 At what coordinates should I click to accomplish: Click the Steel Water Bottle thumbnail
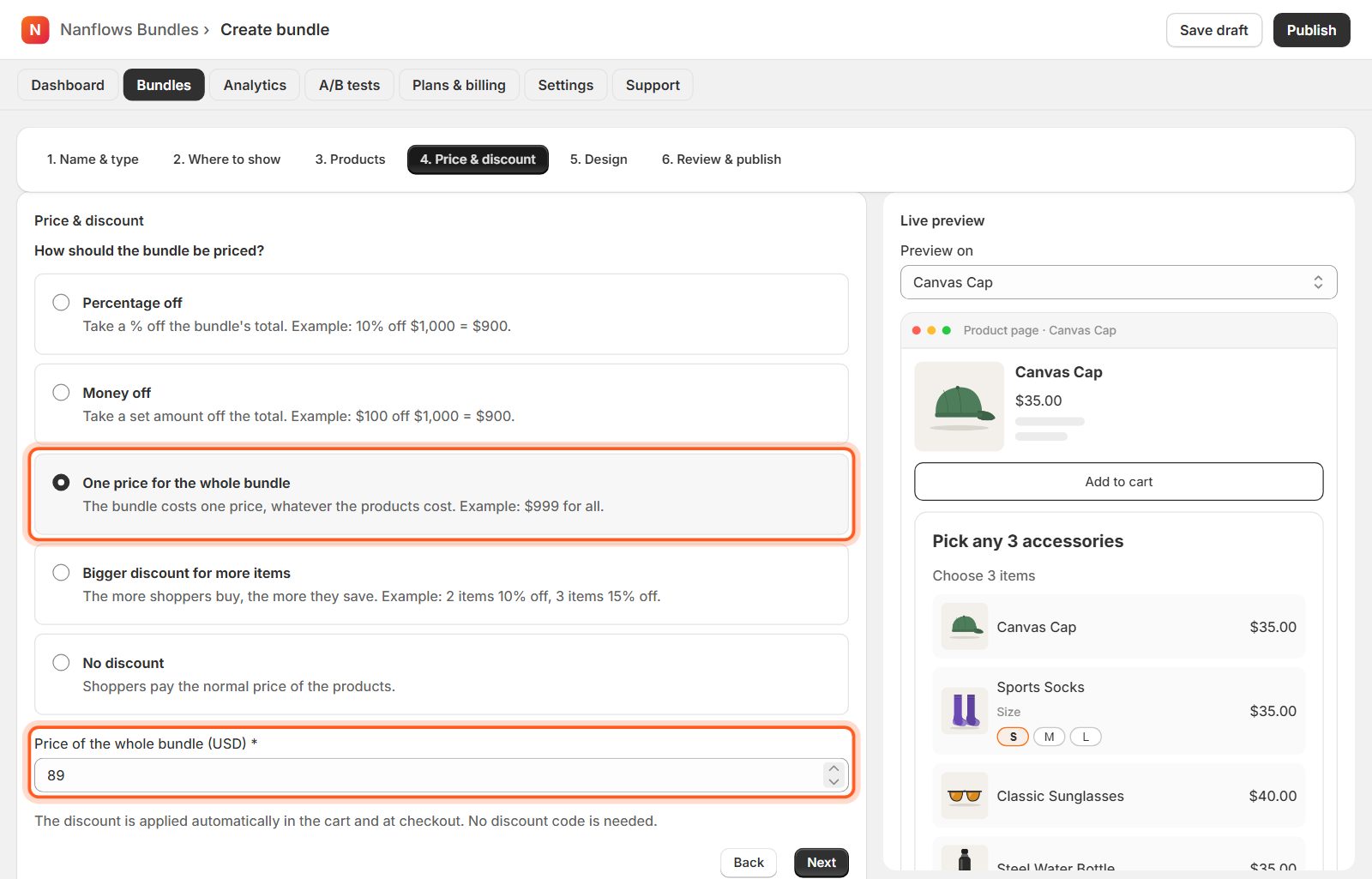(965, 858)
